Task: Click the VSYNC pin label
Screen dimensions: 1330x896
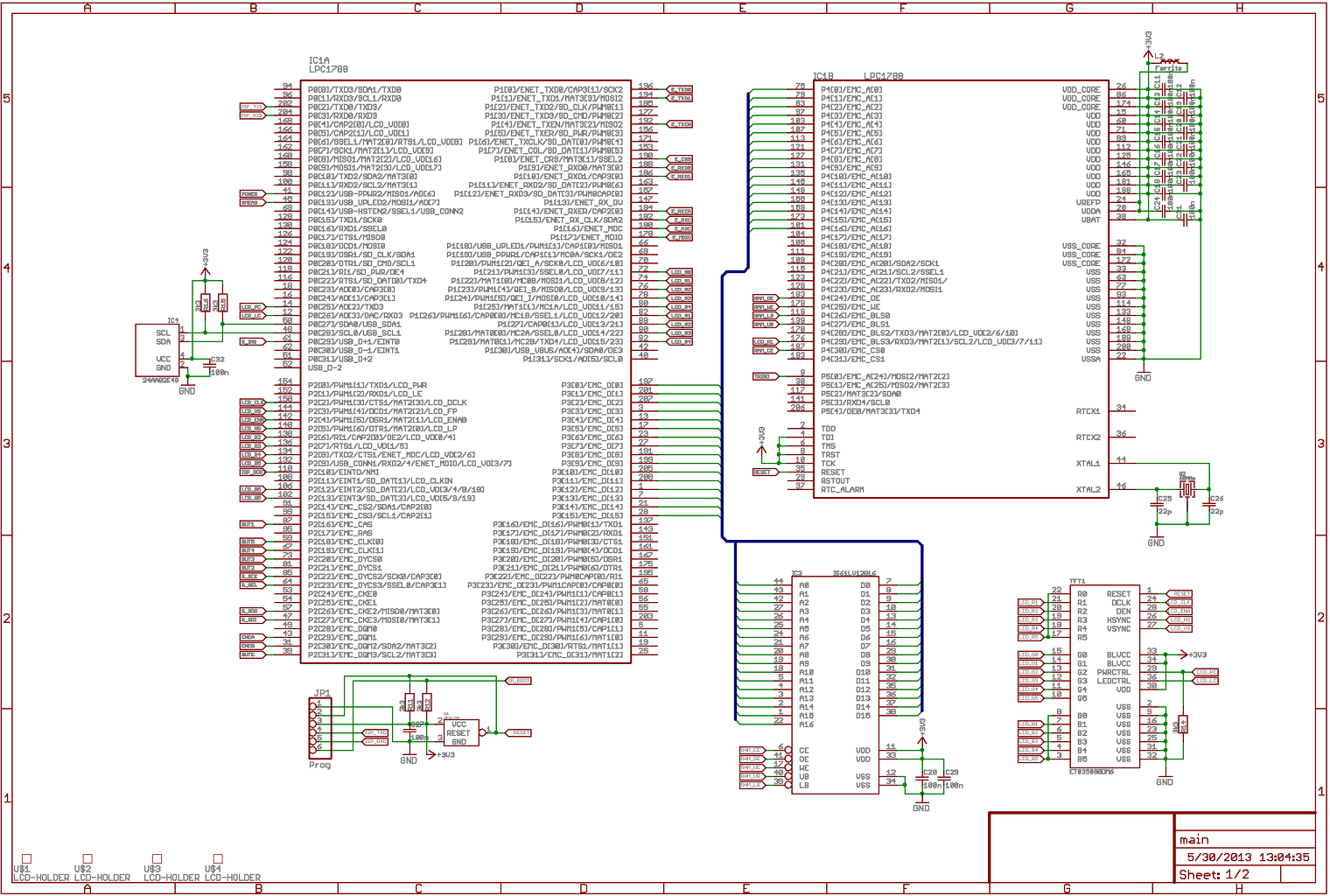Action: coord(1119,629)
